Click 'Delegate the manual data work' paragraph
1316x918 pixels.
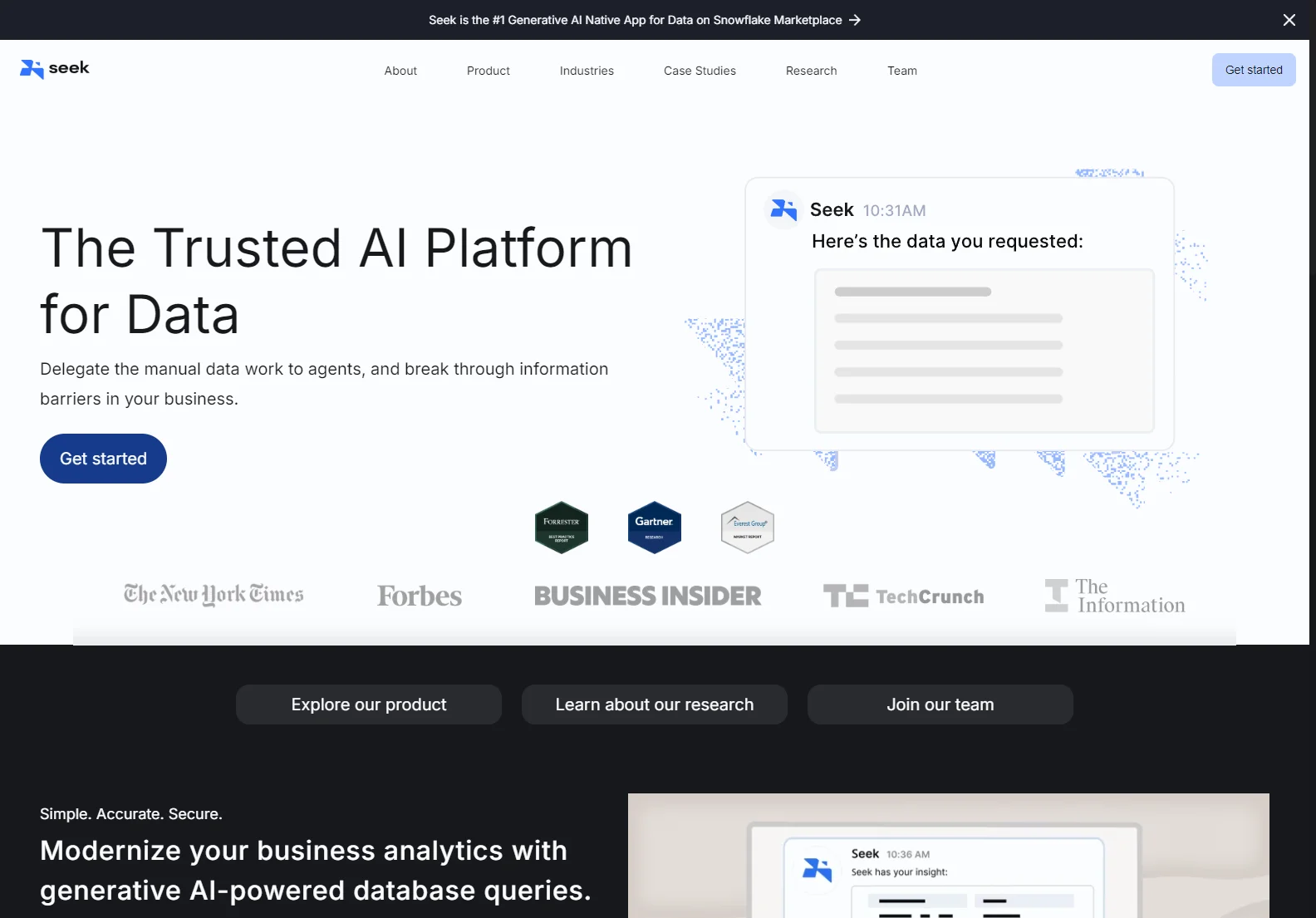[x=324, y=384]
